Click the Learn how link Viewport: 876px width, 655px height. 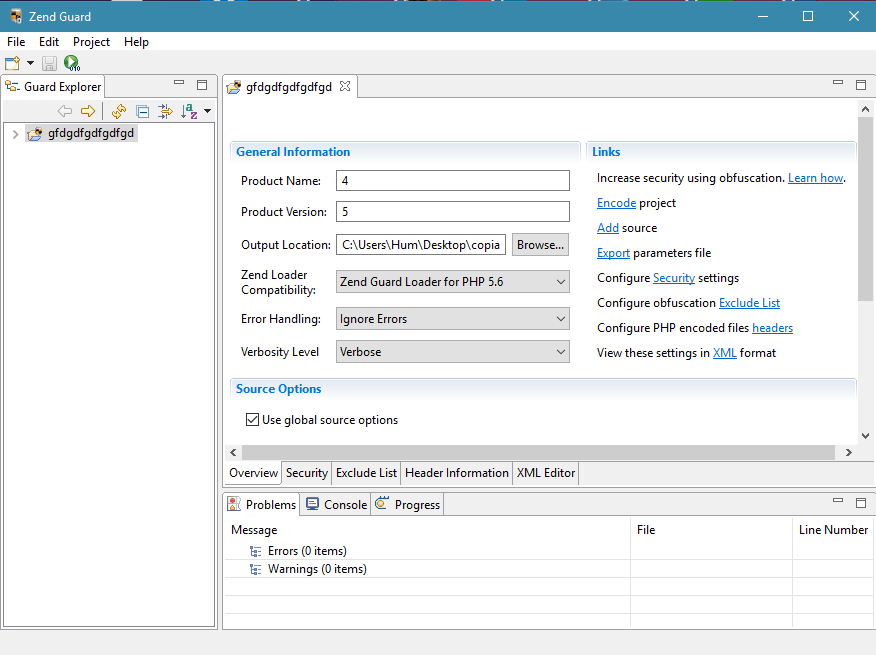coord(816,178)
